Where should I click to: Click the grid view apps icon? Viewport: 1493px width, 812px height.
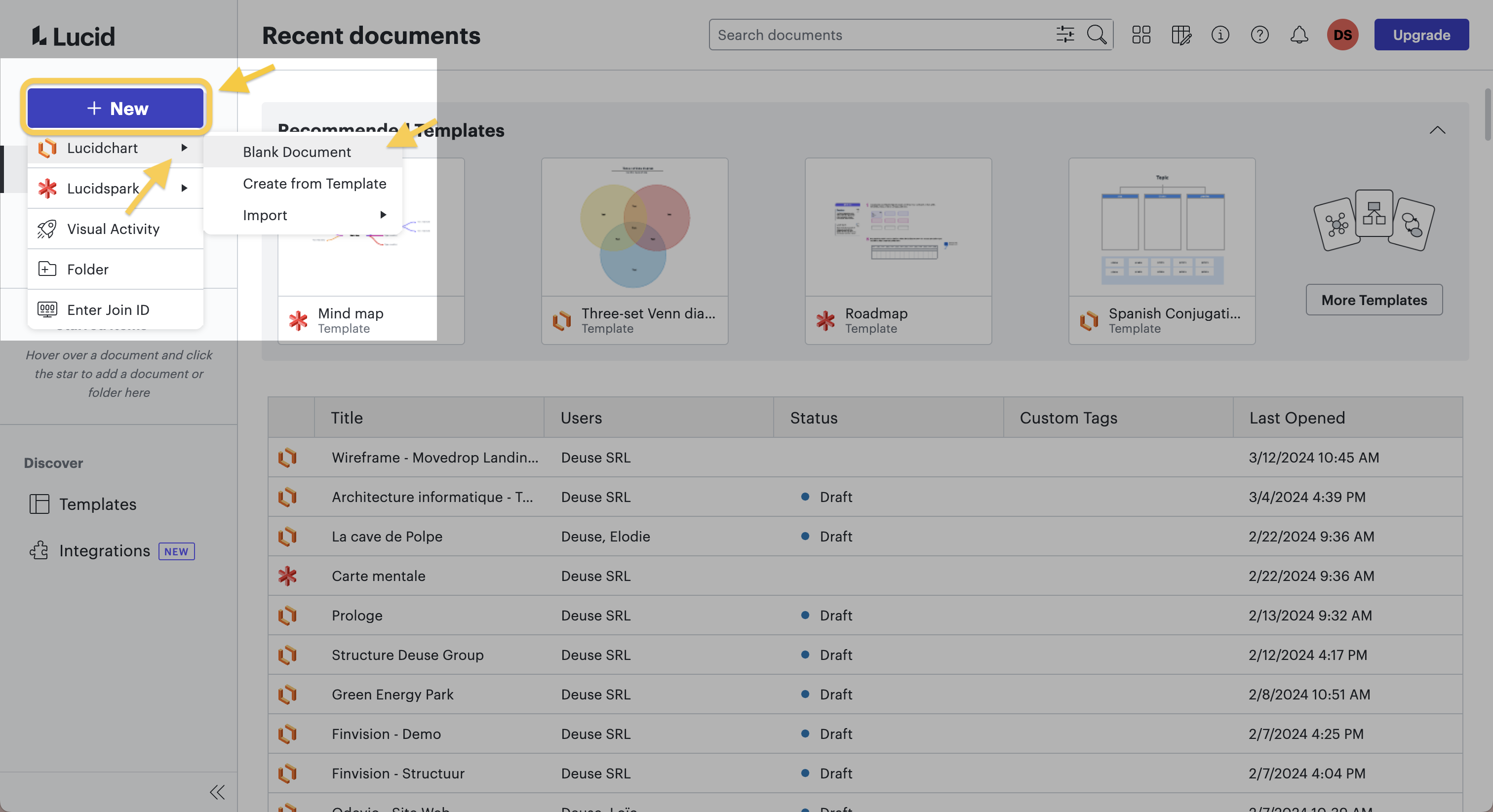coord(1141,34)
